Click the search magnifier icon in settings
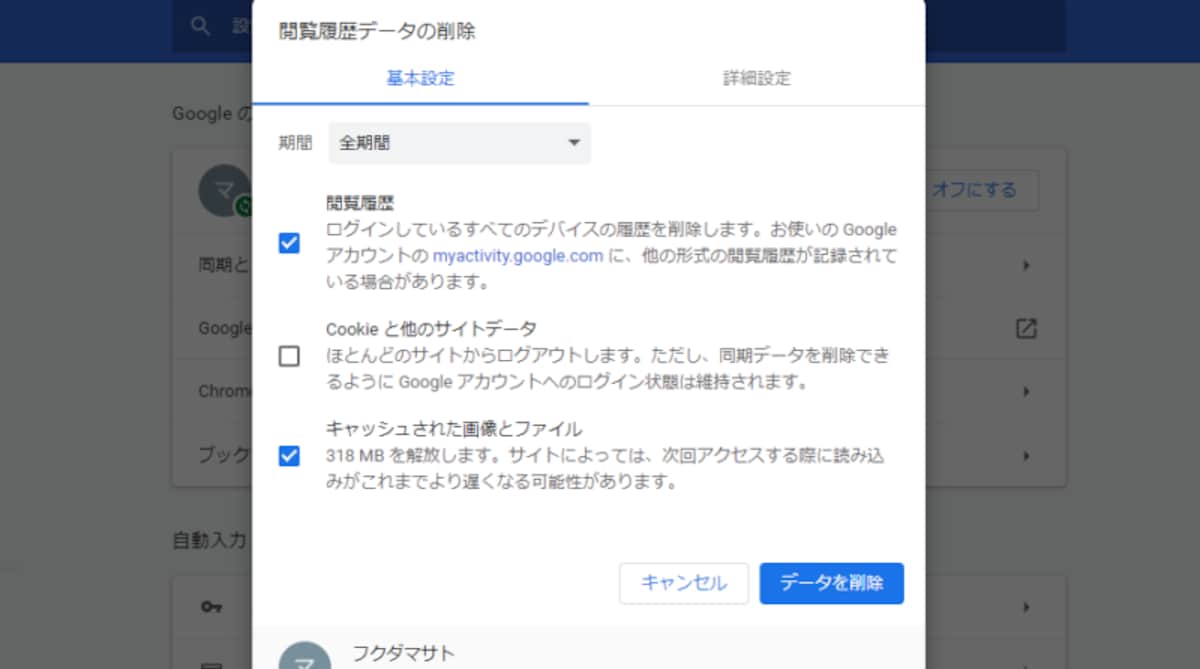1200x669 pixels. (201, 26)
